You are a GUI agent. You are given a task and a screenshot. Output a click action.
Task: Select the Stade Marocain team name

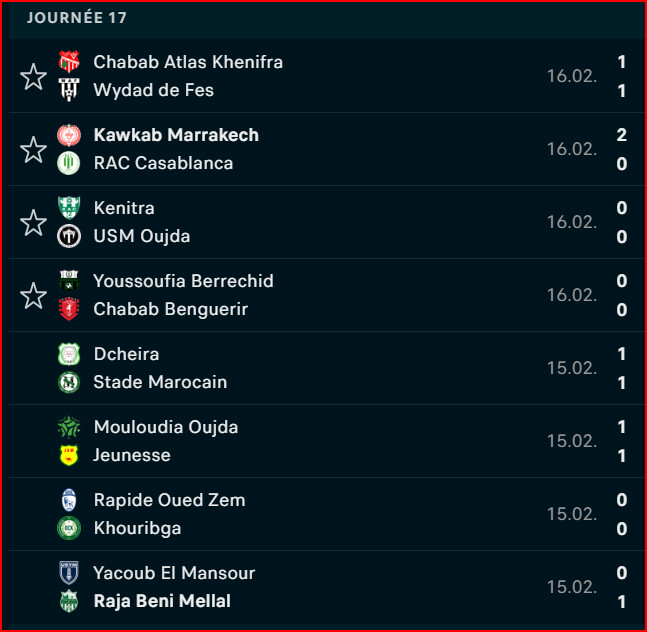[160, 382]
